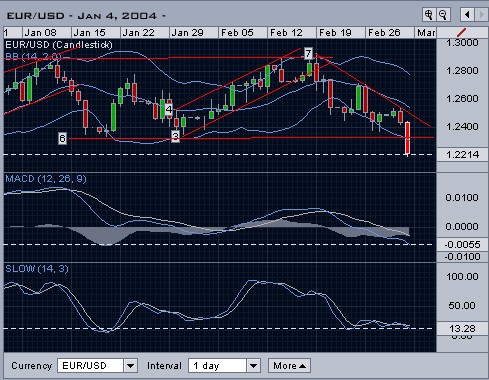Click the last red candlestick on the chart
Image resolution: width=489 pixels, height=380 pixels.
[x=407, y=138]
